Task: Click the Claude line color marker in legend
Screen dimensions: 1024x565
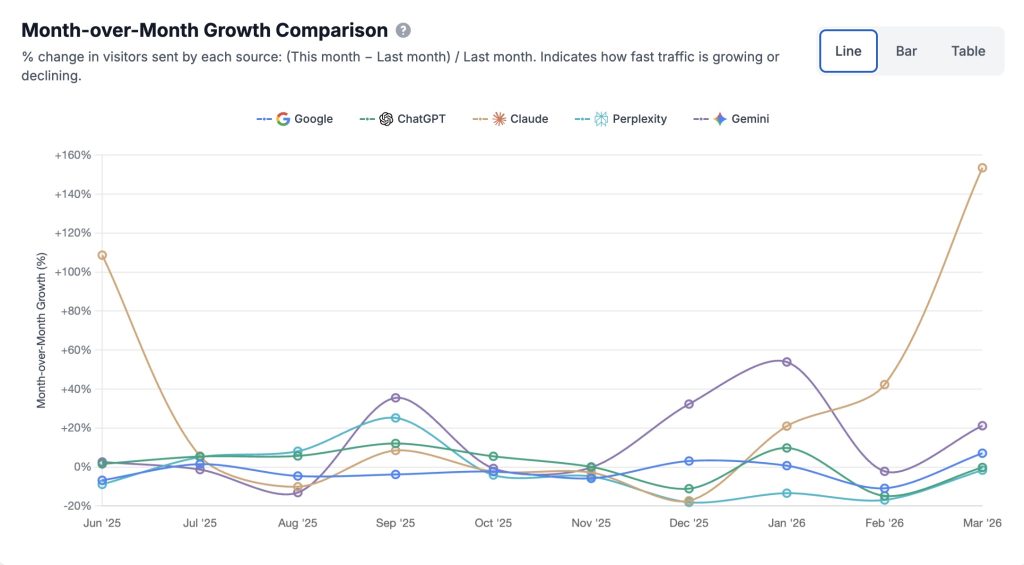Action: pos(478,119)
